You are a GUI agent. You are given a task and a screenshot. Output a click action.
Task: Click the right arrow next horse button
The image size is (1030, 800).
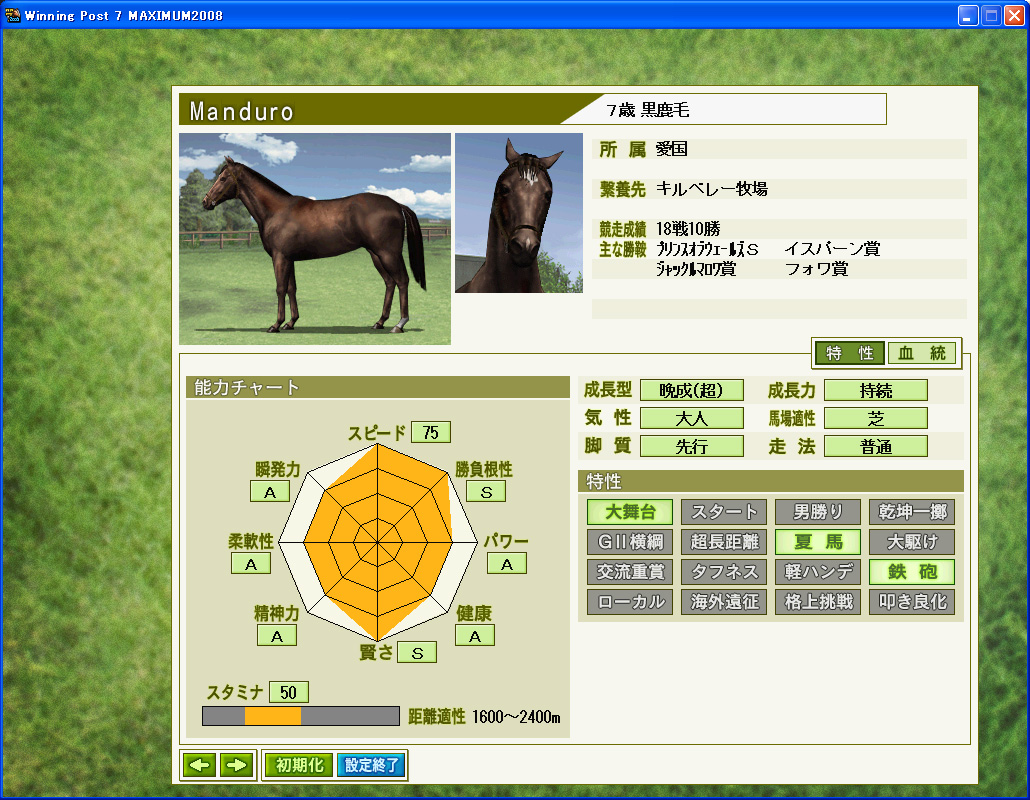coord(236,765)
